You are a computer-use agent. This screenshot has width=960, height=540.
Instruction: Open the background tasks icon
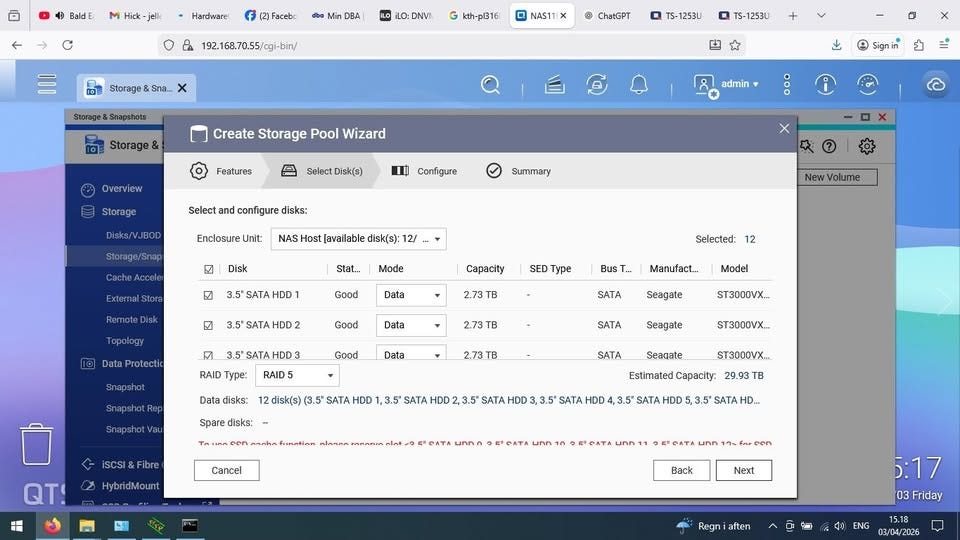pyautogui.click(x=597, y=85)
